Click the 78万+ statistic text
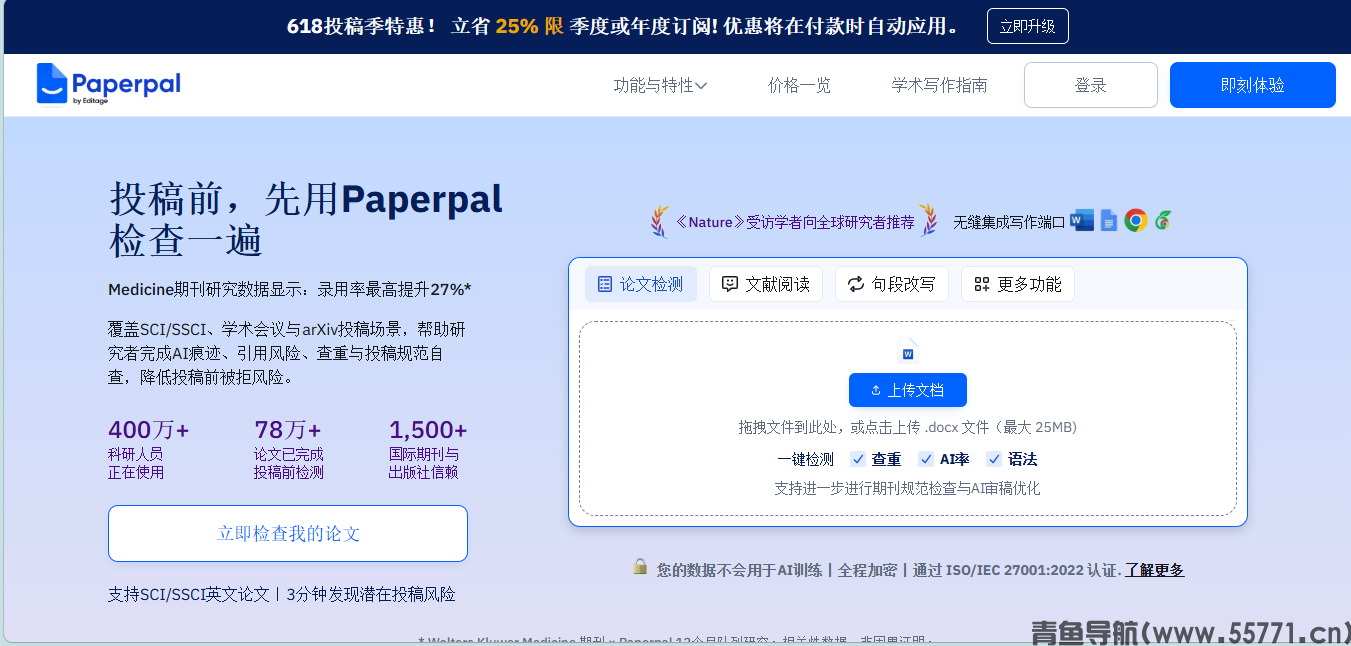 click(288, 430)
